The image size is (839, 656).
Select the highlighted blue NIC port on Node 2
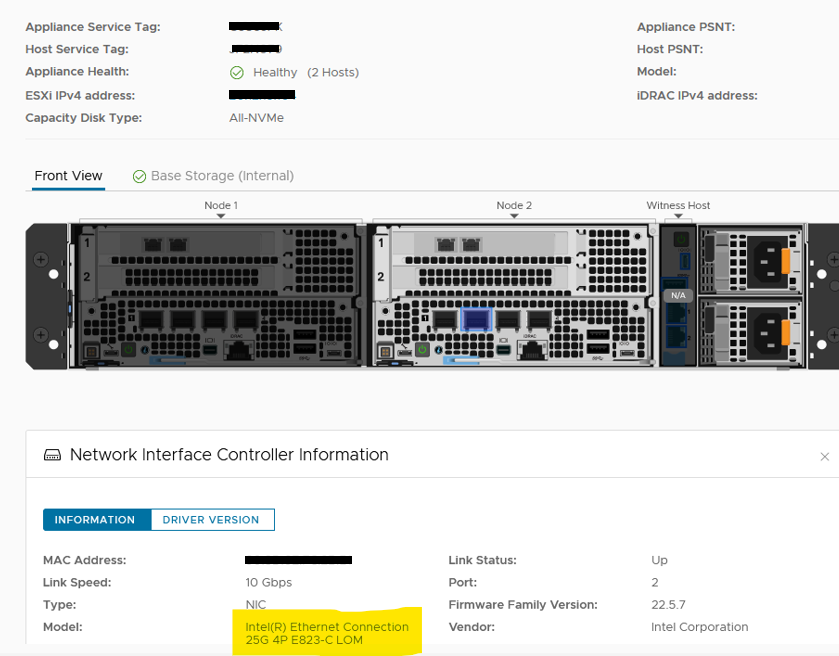point(476,318)
